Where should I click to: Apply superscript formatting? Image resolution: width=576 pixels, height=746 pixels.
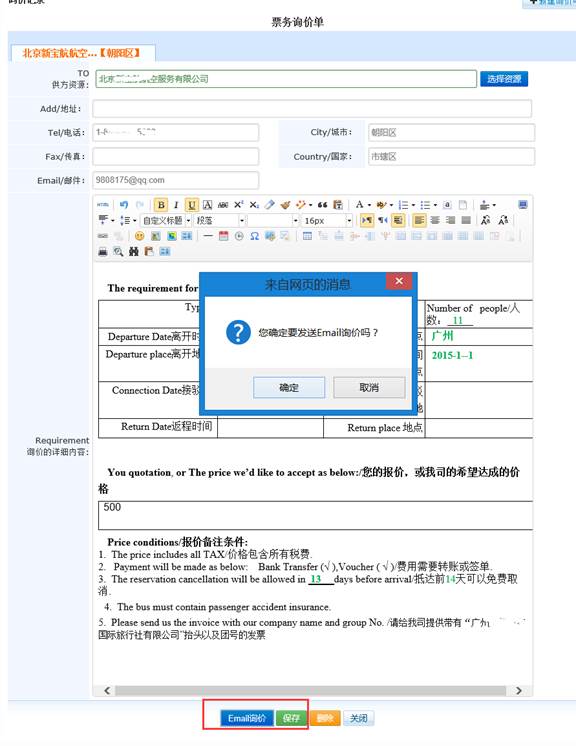click(238, 205)
